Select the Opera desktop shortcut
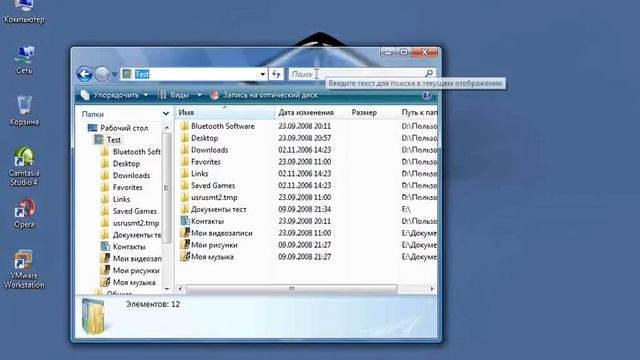 [x=24, y=213]
